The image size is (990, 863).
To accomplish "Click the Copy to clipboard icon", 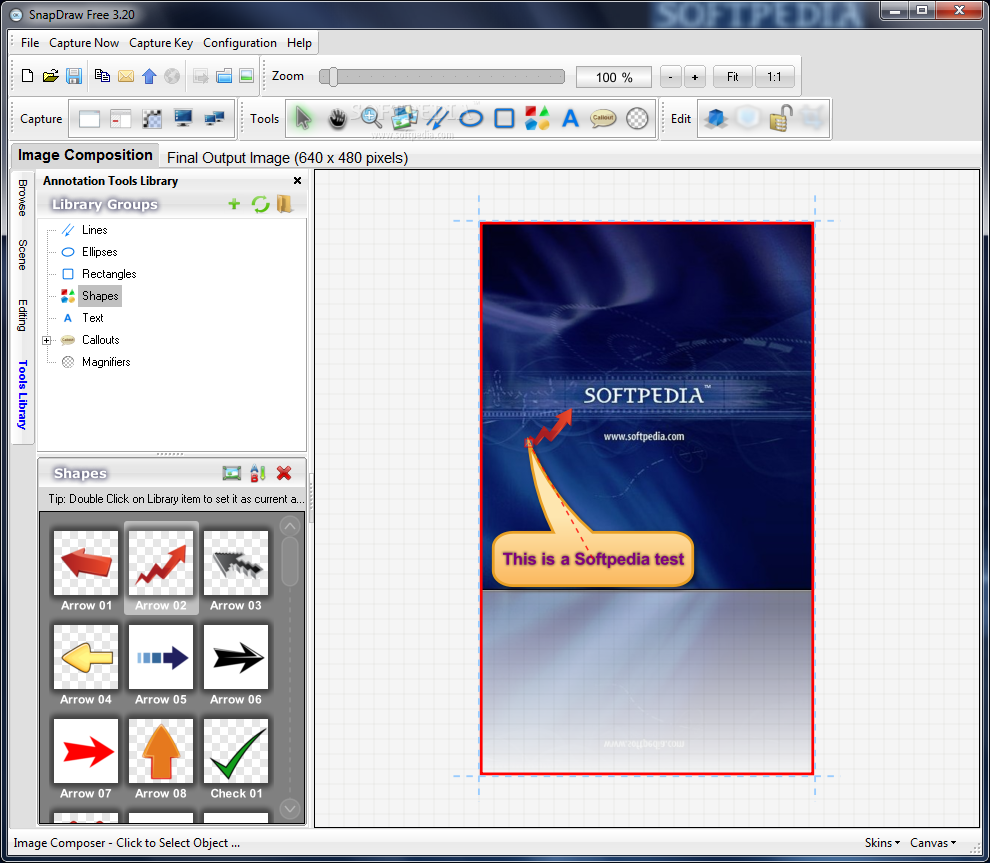I will (x=102, y=76).
